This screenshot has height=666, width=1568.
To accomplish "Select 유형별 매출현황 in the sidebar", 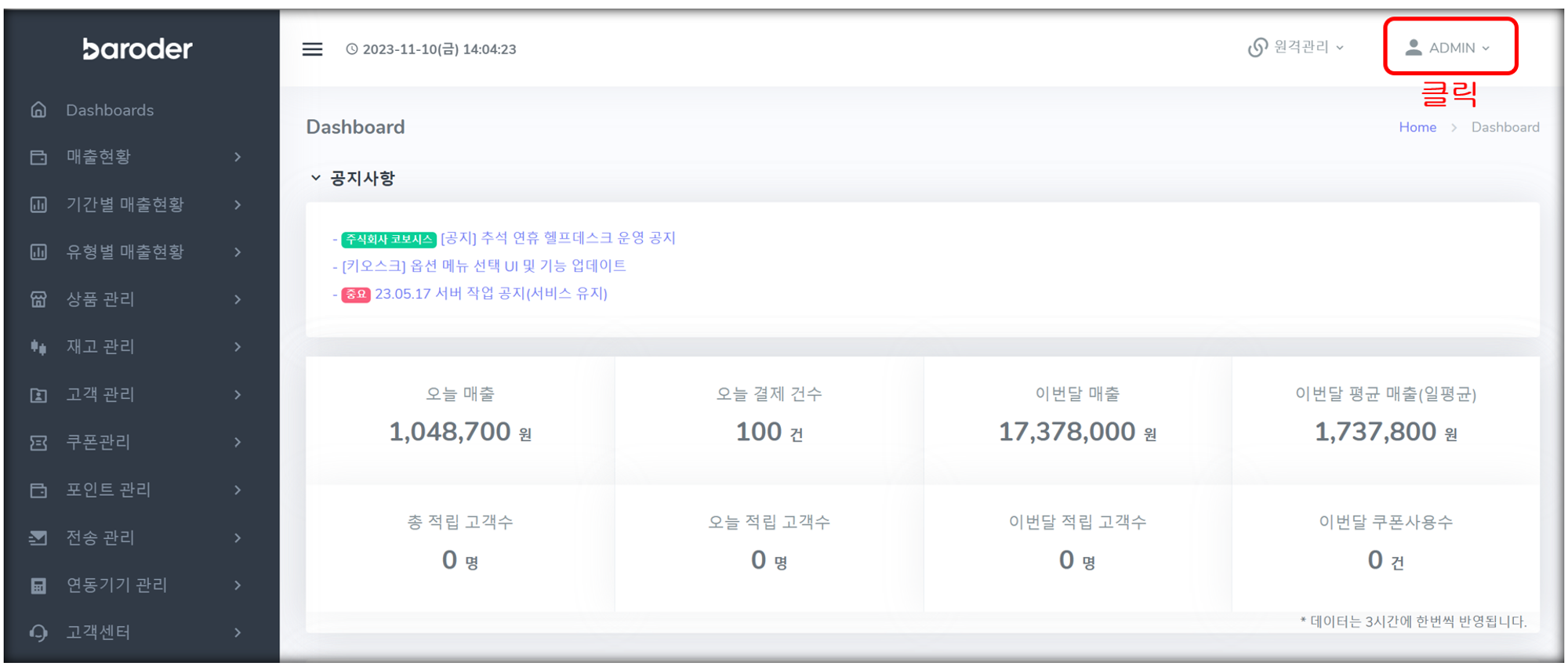I will pyautogui.click(x=125, y=252).
